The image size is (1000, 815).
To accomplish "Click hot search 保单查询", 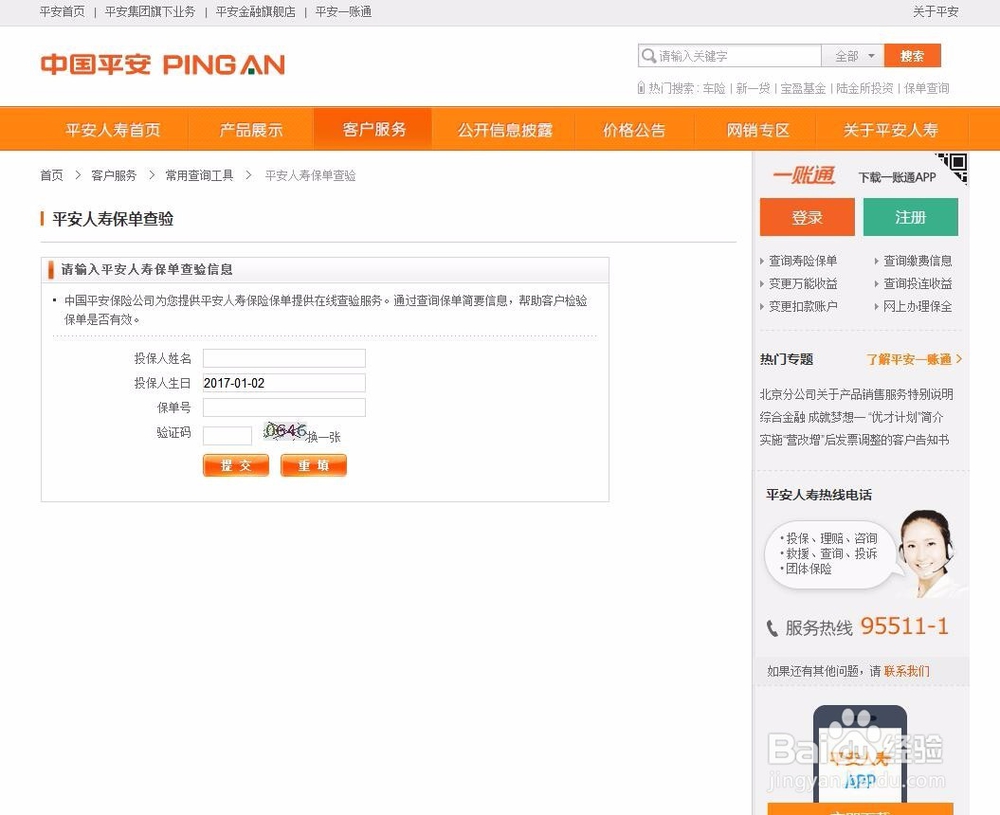I will (926, 88).
